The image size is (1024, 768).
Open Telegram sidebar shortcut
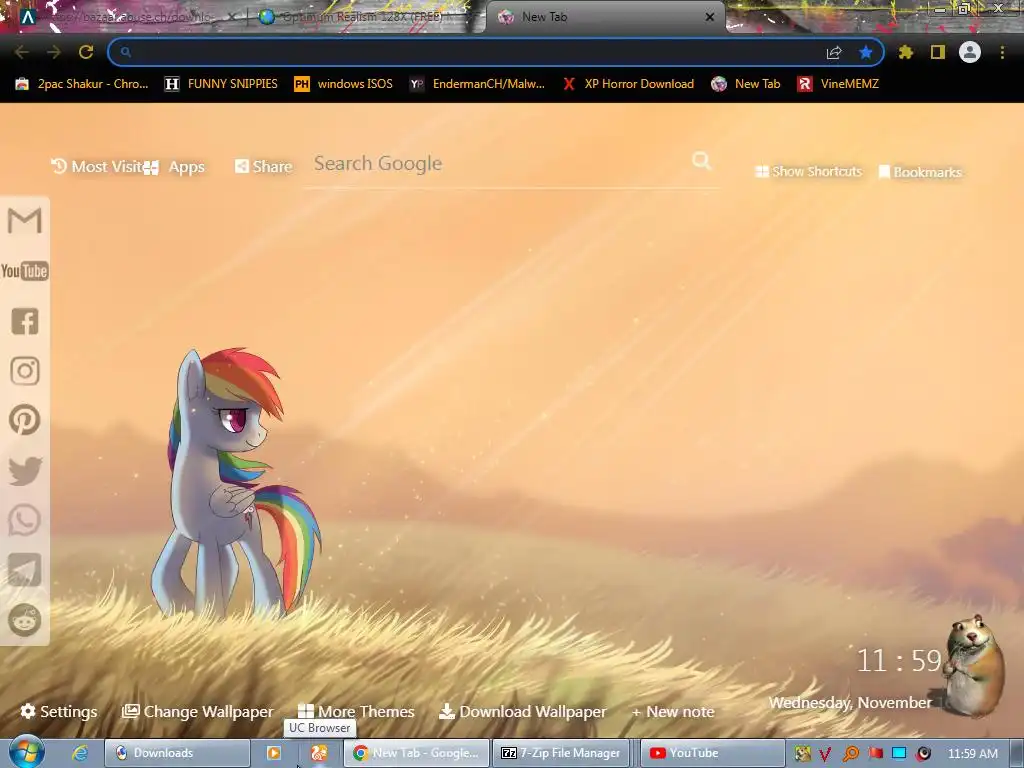pyautogui.click(x=25, y=570)
